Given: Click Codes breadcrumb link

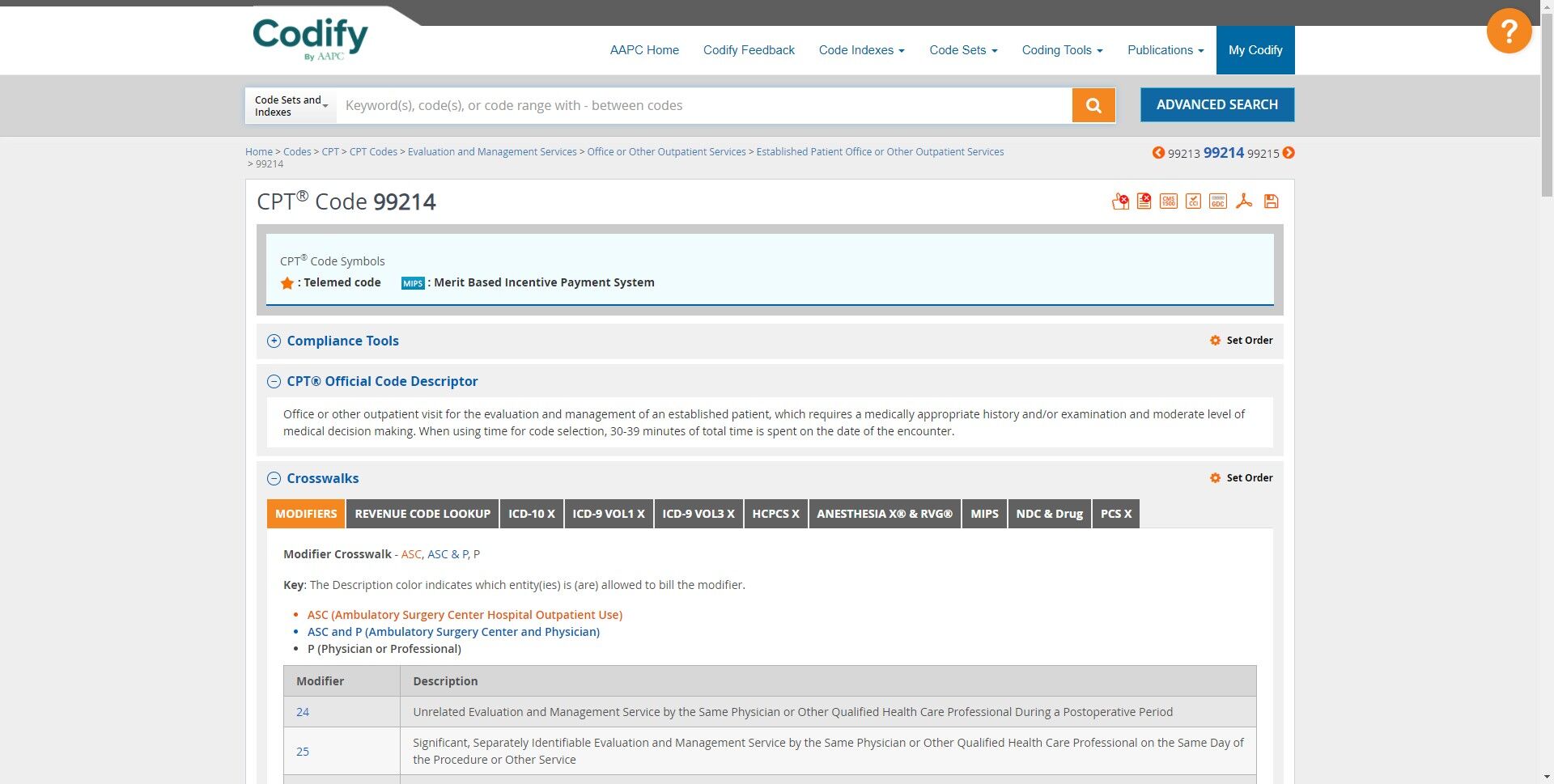Looking at the screenshot, I should pos(297,152).
